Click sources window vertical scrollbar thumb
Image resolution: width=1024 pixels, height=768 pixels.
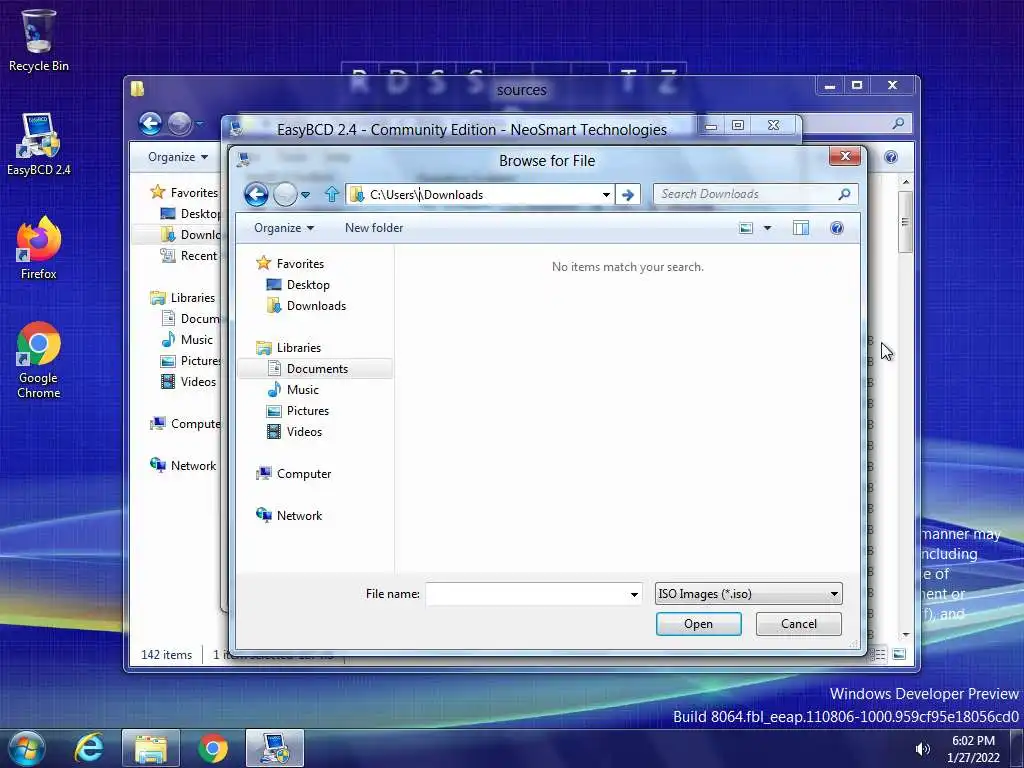point(905,222)
